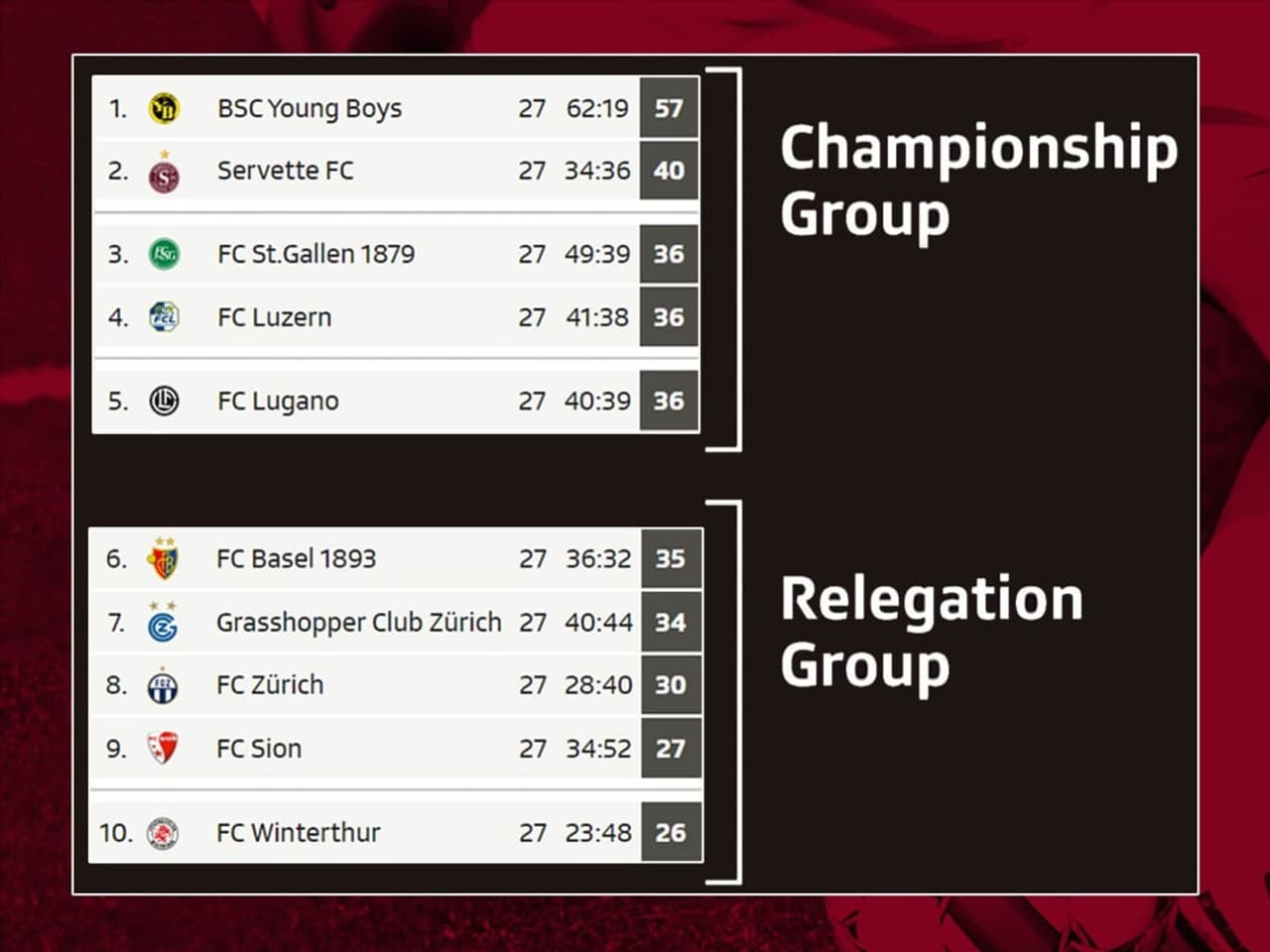
Task: Click Young Boys' 57 points box
Action: [669, 108]
